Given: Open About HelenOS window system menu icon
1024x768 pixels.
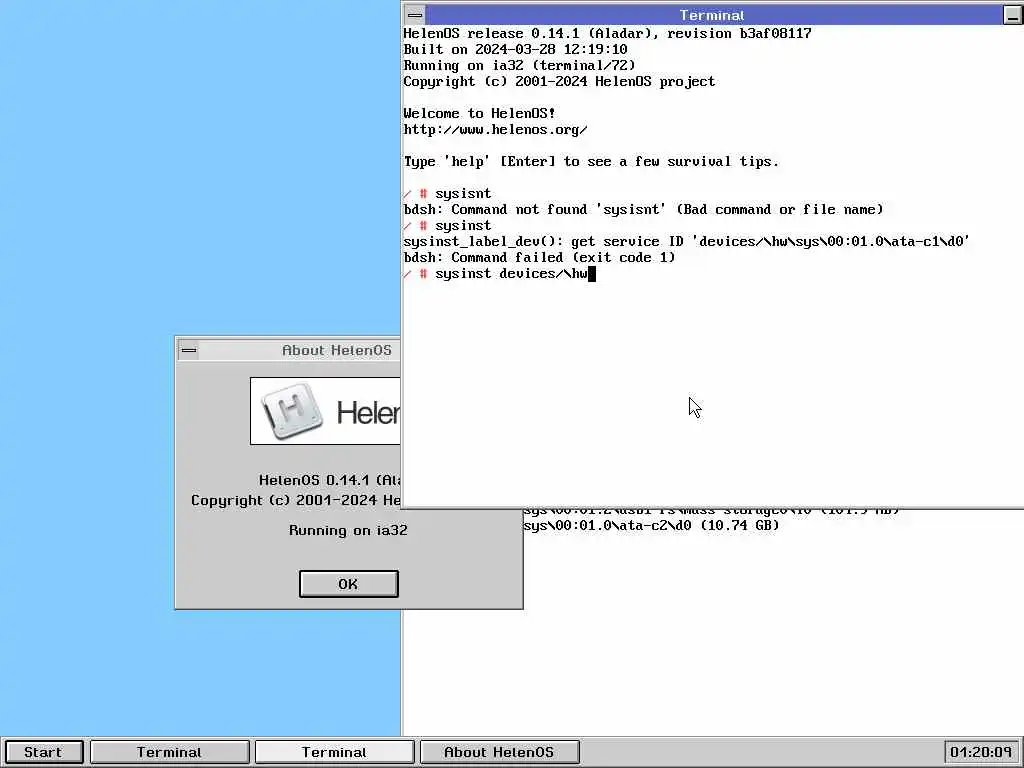Looking at the screenshot, I should click(x=189, y=350).
